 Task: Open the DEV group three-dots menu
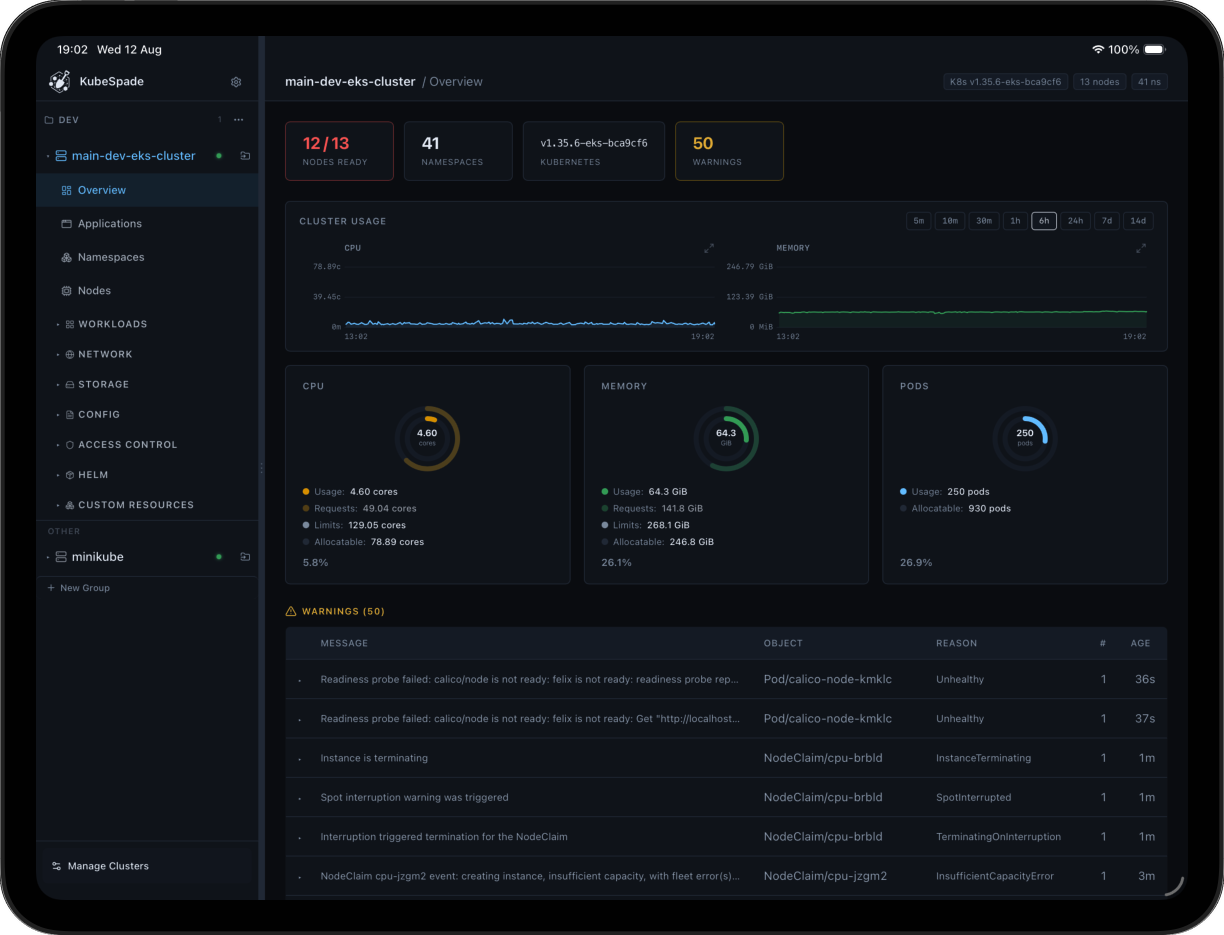(x=238, y=120)
